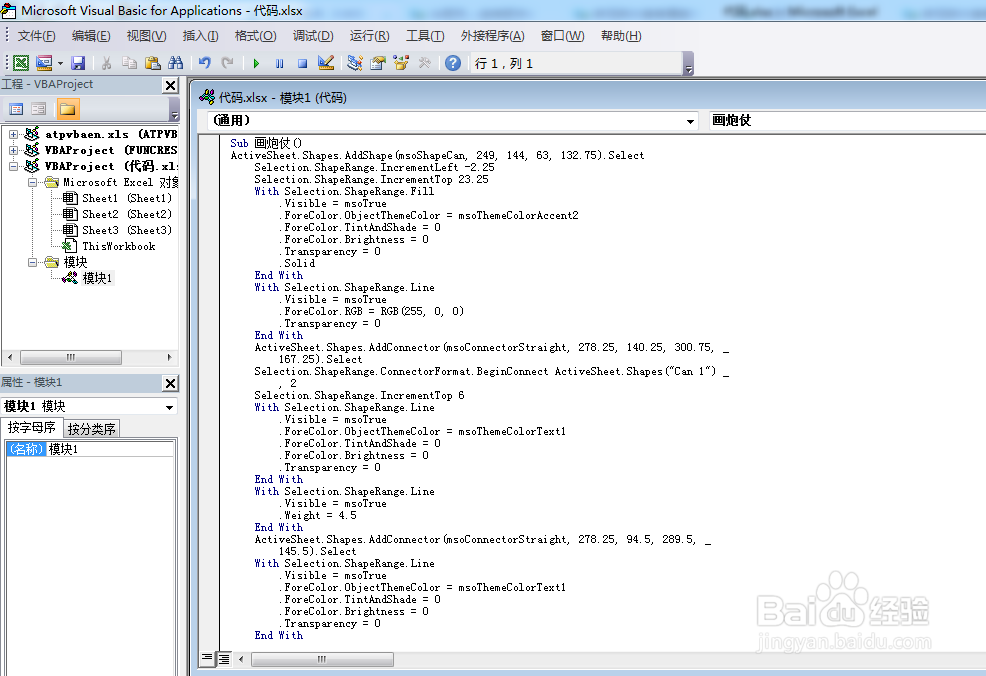Open the 视图(V) menu
The width and height of the screenshot is (986, 676).
(147, 36)
